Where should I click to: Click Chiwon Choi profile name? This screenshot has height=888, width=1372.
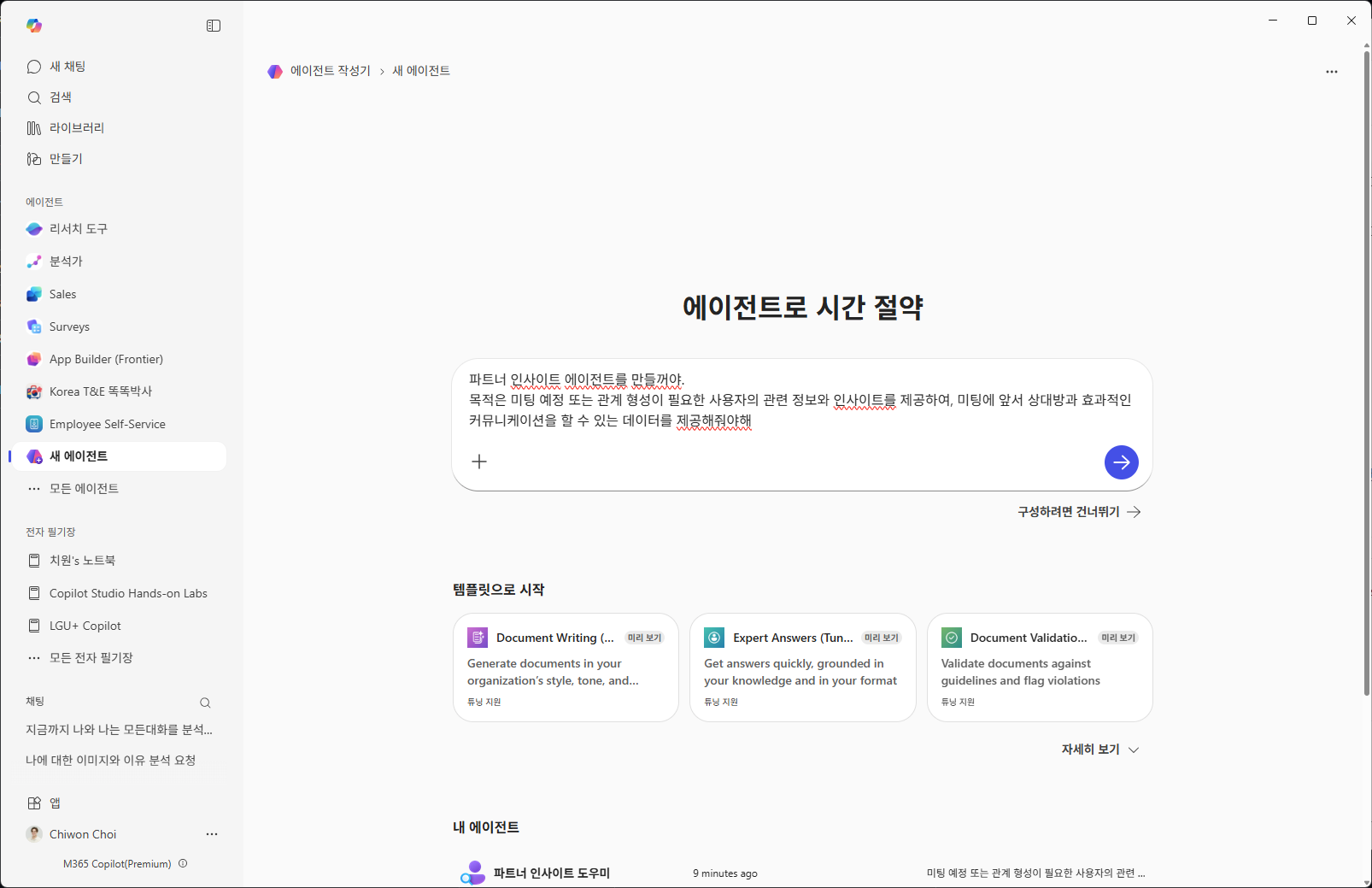[x=83, y=834]
